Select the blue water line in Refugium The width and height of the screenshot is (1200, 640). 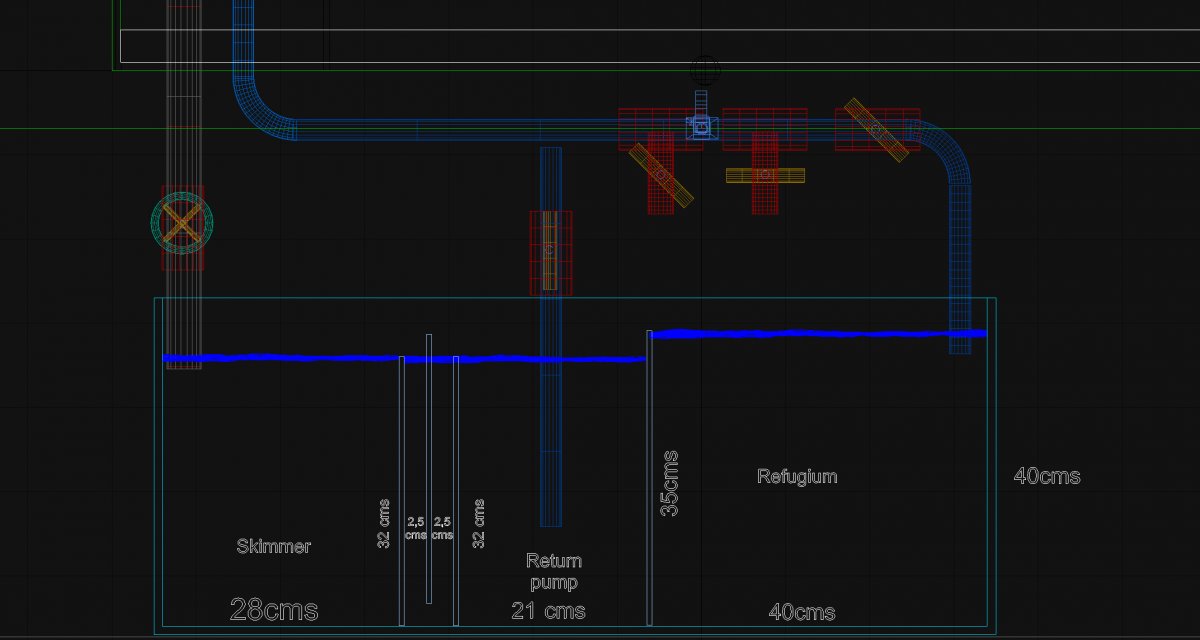(819, 333)
